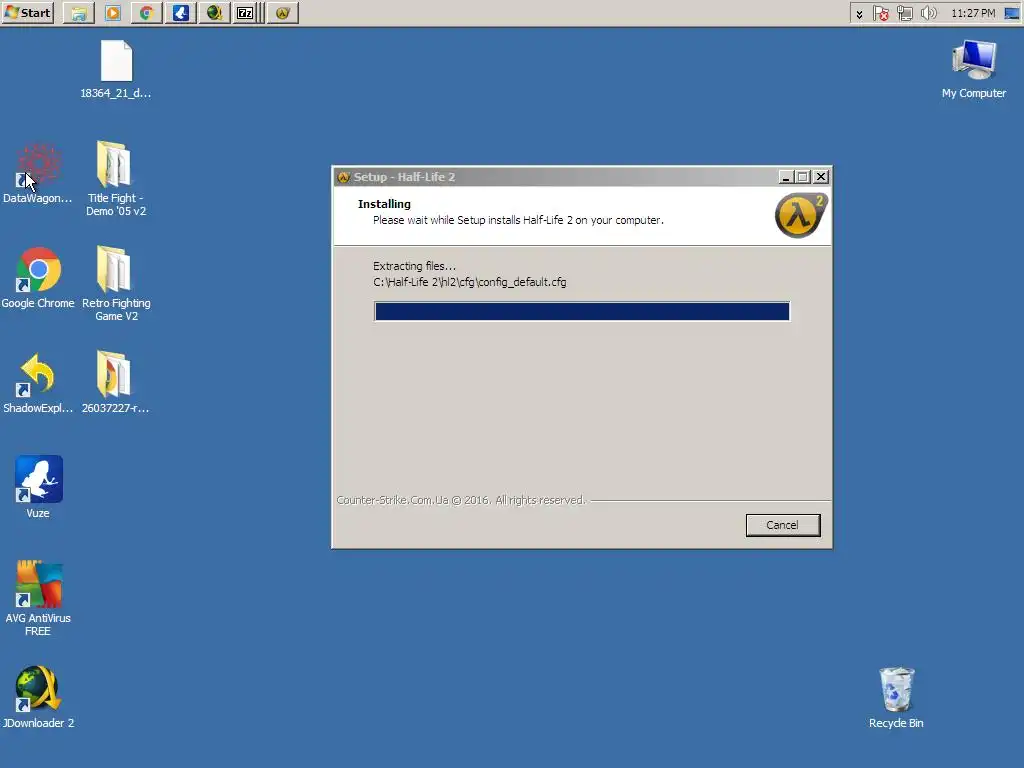This screenshot has height=768, width=1024.
Task: Switch to the Half-Life 2 setup taskbar button
Action: click(x=283, y=13)
